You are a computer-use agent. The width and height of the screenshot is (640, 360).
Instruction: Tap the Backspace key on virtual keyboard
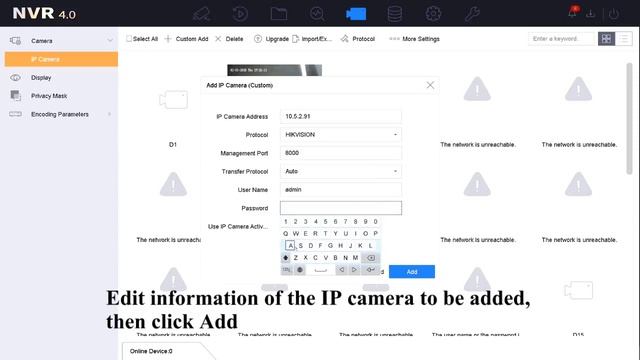(x=371, y=258)
